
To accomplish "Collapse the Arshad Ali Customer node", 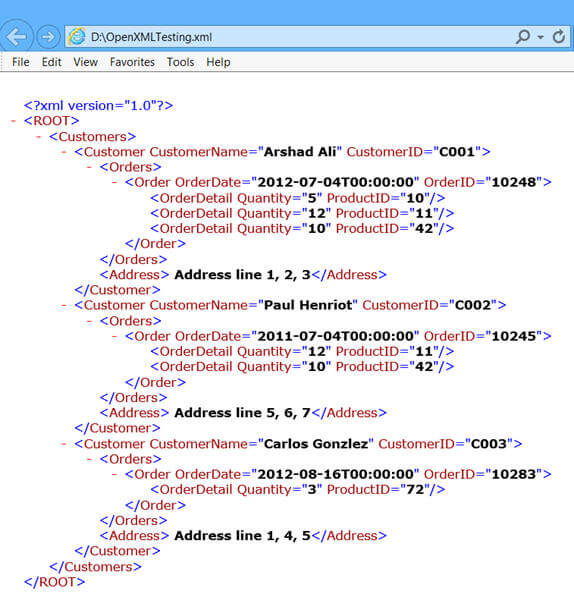I will click(64, 152).
